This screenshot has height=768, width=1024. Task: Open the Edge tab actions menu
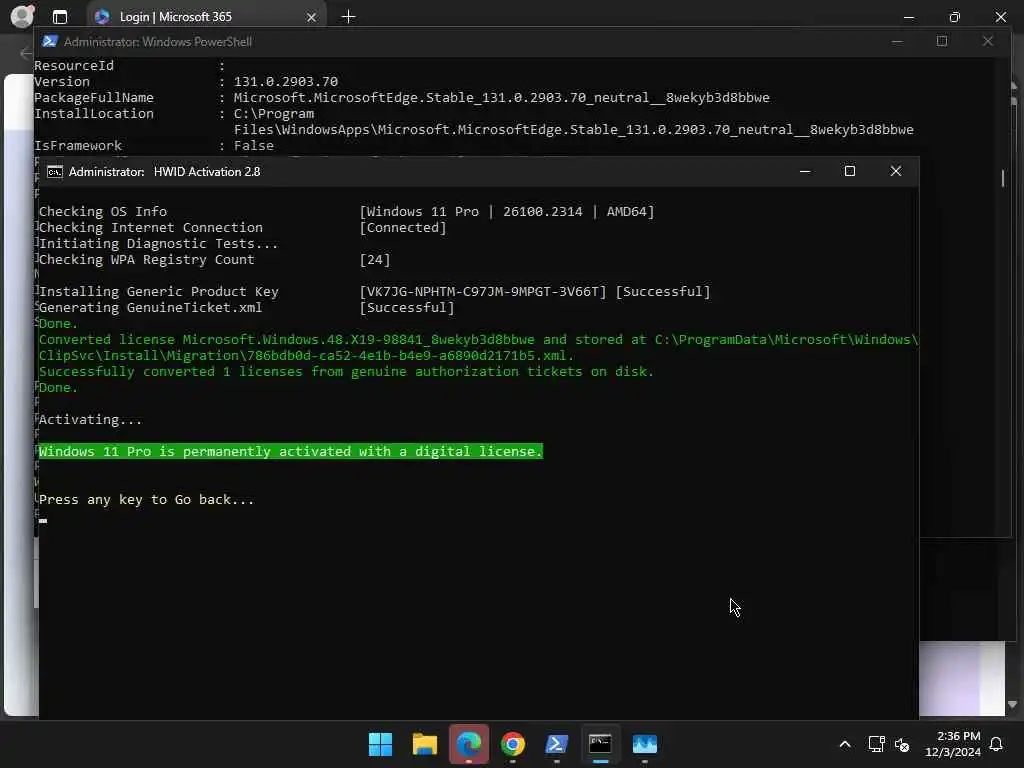click(60, 16)
